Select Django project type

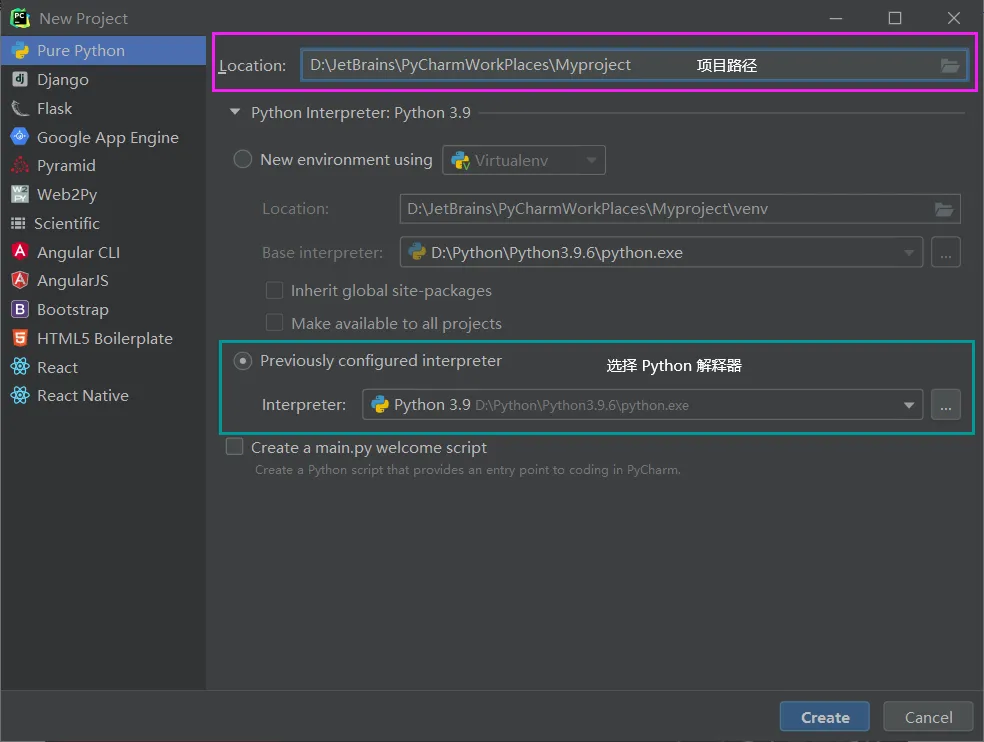pyautogui.click(x=103, y=79)
